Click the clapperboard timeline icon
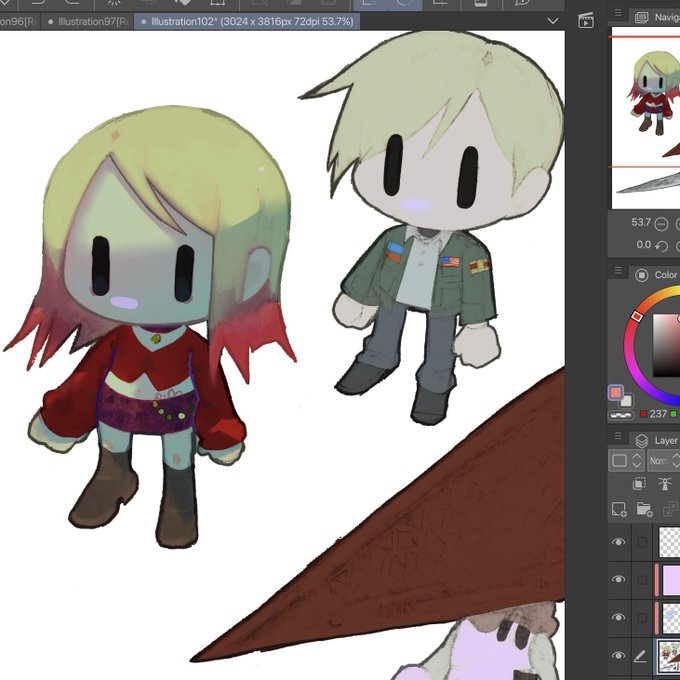The image size is (680, 680). (586, 20)
